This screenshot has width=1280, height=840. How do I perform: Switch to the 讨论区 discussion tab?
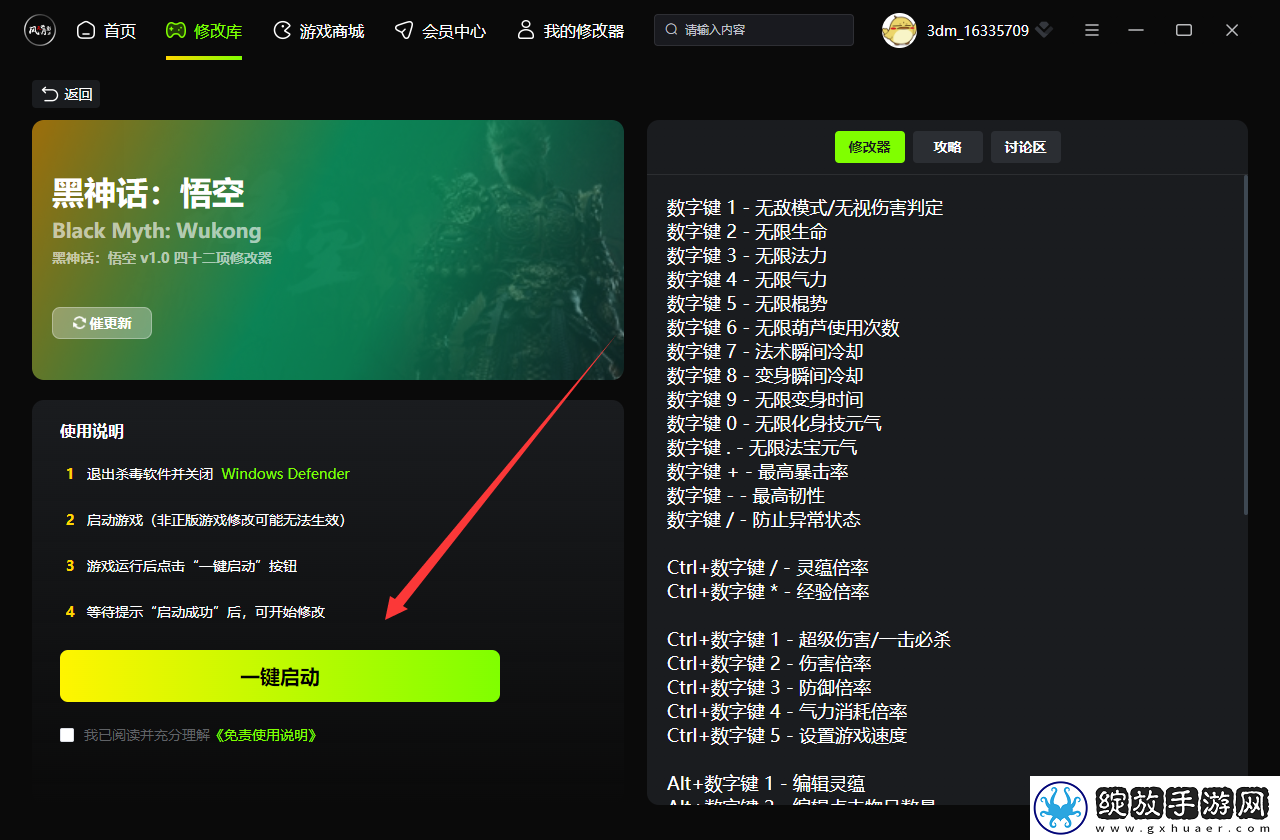(x=1026, y=147)
